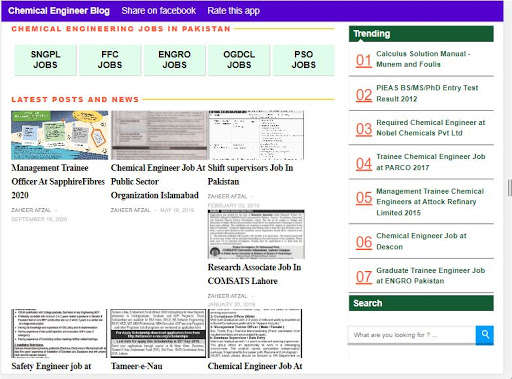Choose Rate this app menu item
512x379 pixels.
click(x=234, y=11)
